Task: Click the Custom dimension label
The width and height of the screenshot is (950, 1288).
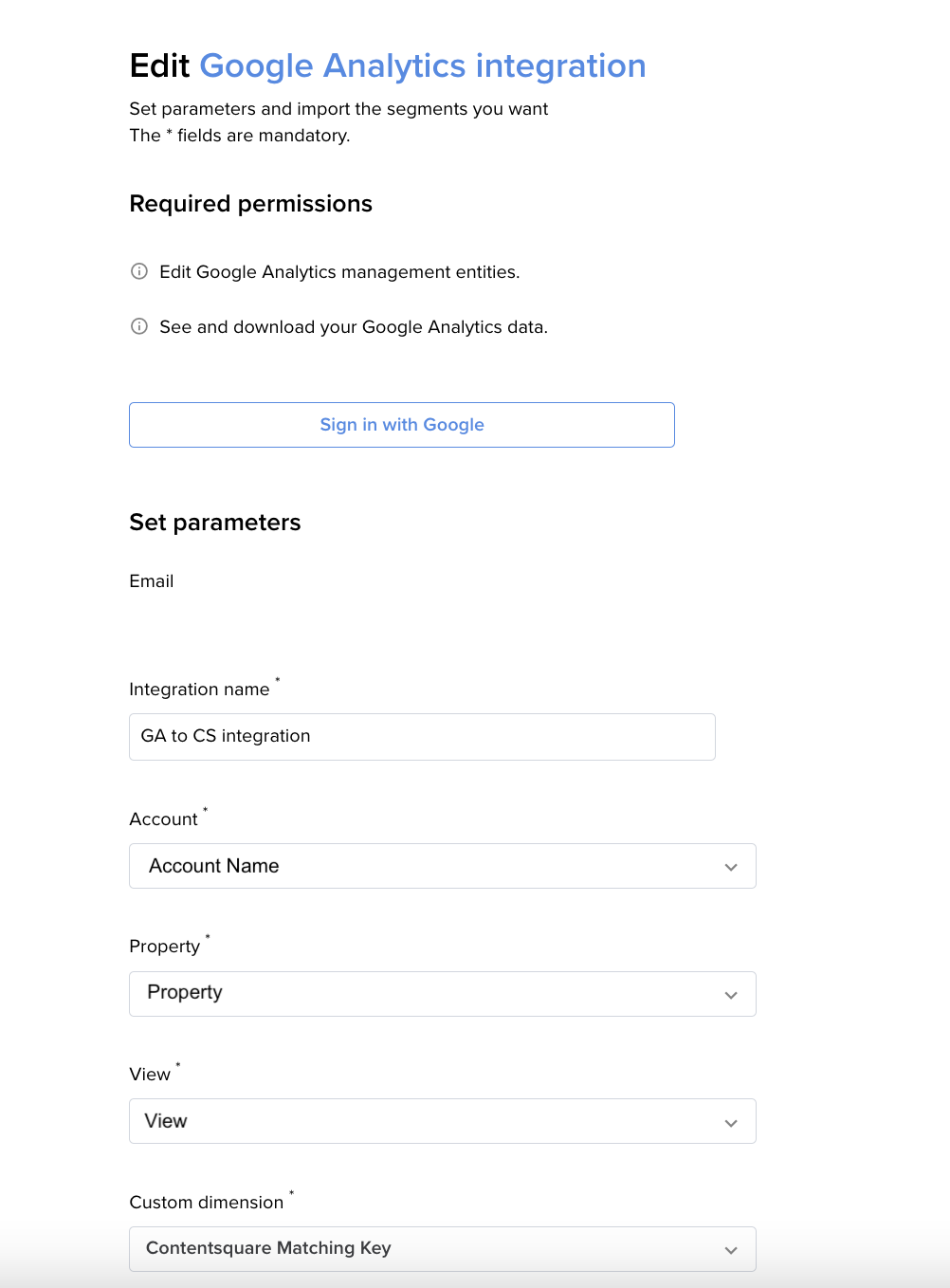Action: (x=207, y=1202)
